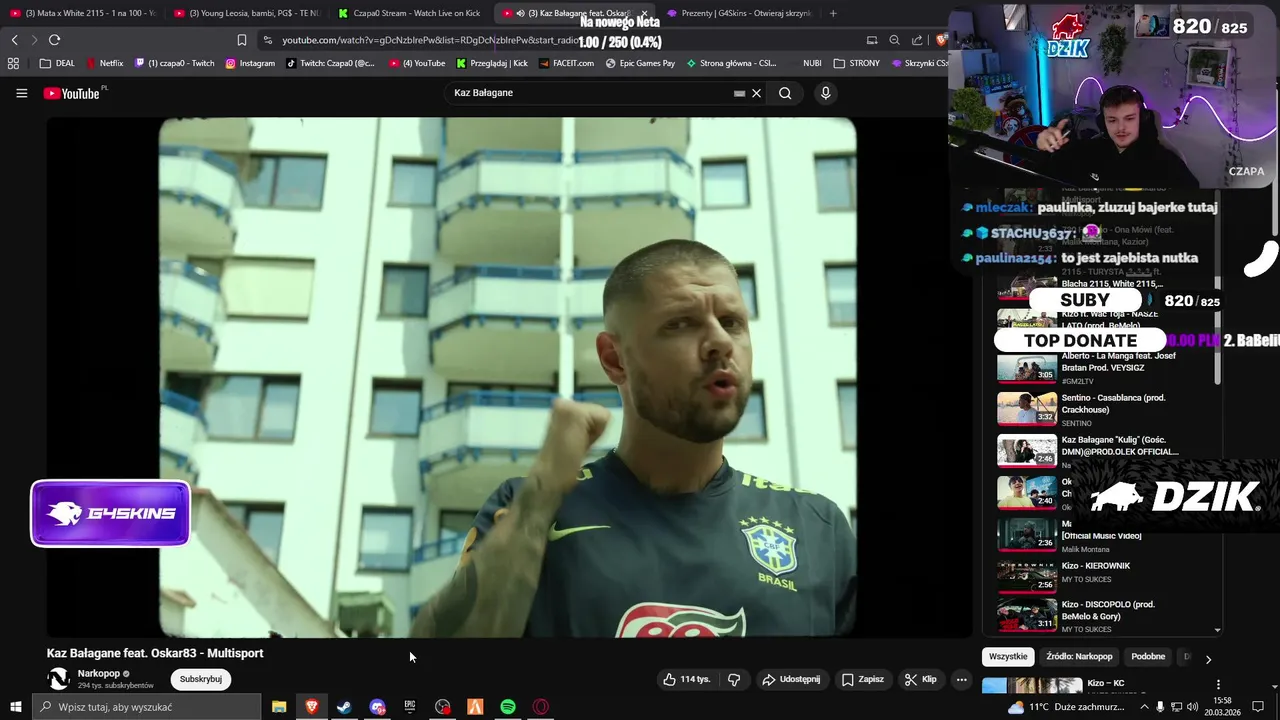The width and height of the screenshot is (1280, 720).
Task: Click the Windows taskbar search box
Action: [x=146, y=707]
